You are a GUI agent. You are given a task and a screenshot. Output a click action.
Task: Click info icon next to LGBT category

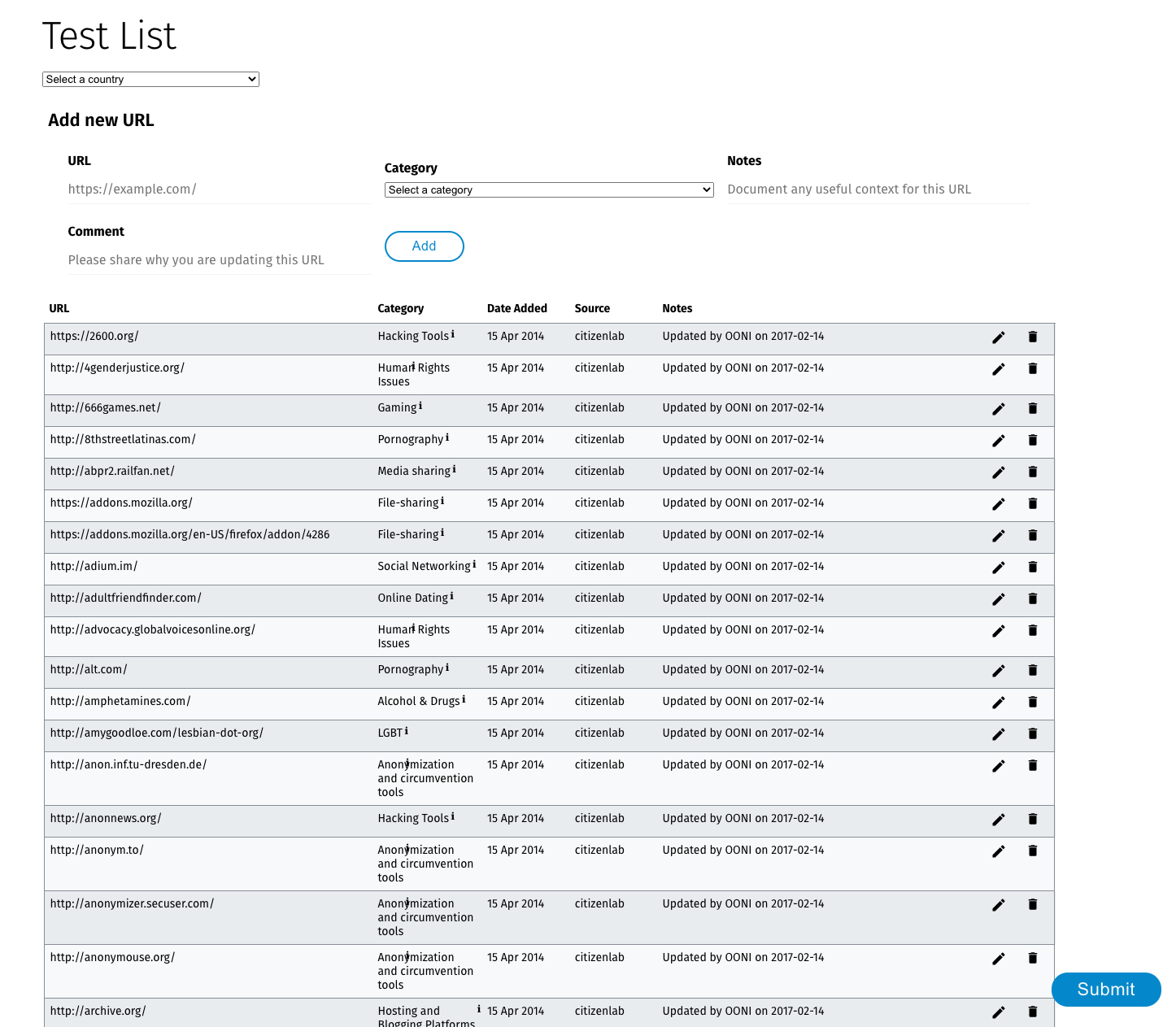tap(407, 732)
